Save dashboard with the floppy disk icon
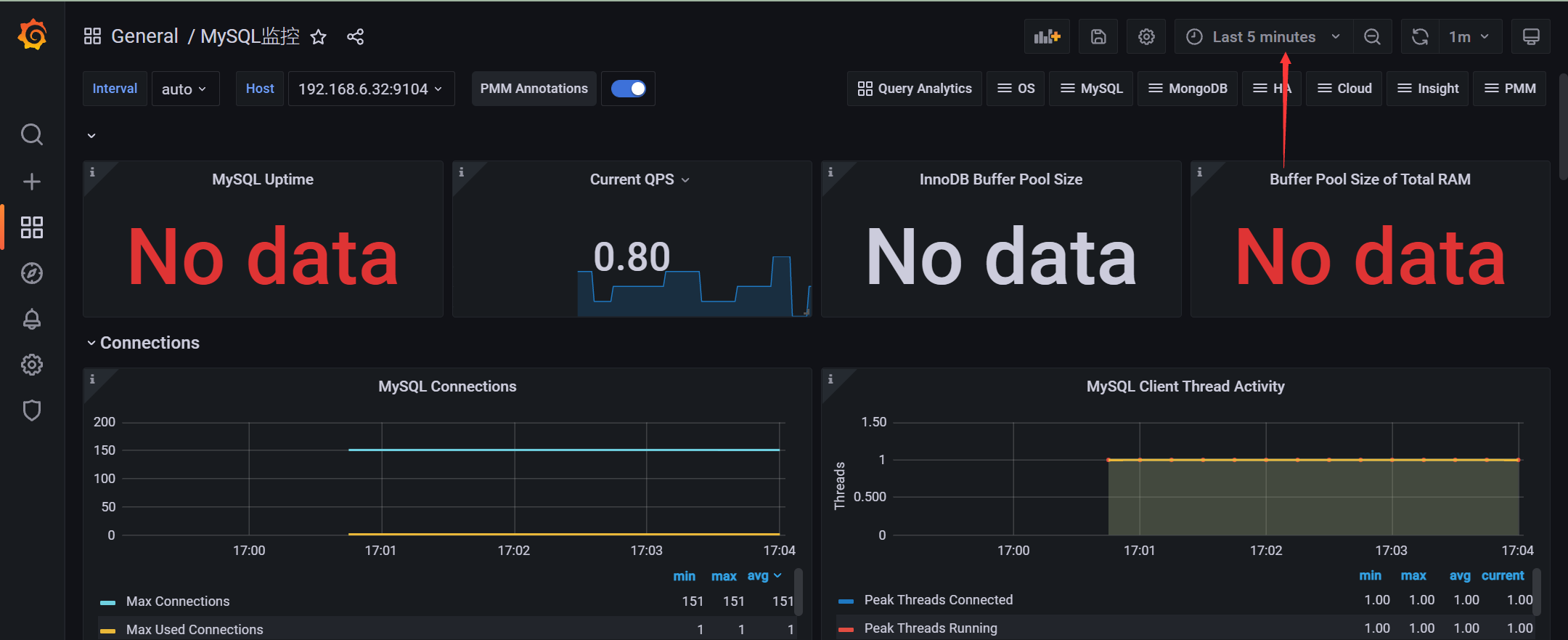Viewport: 1568px width, 640px height. tap(1098, 36)
